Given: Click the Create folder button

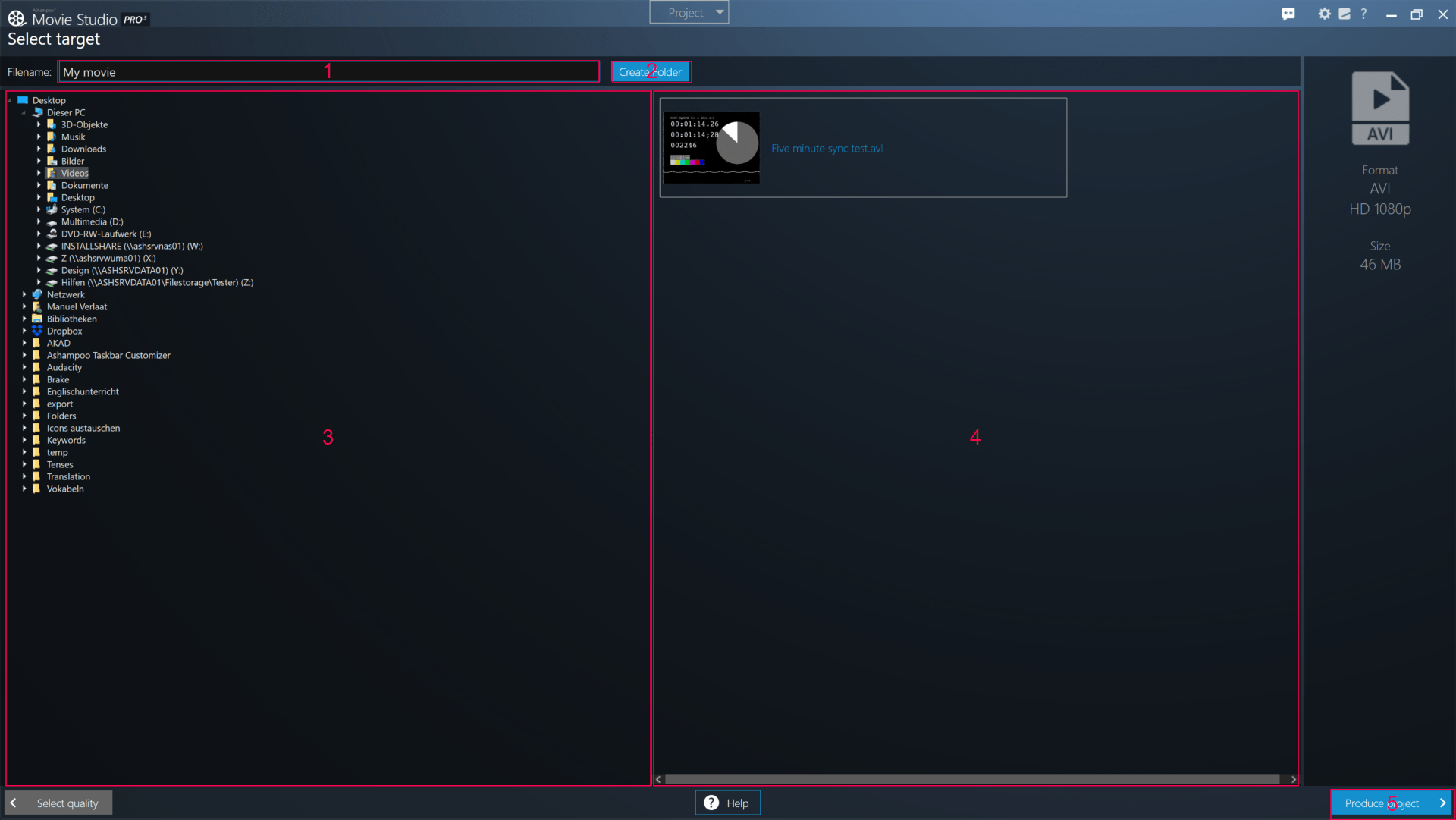Looking at the screenshot, I should pos(651,72).
